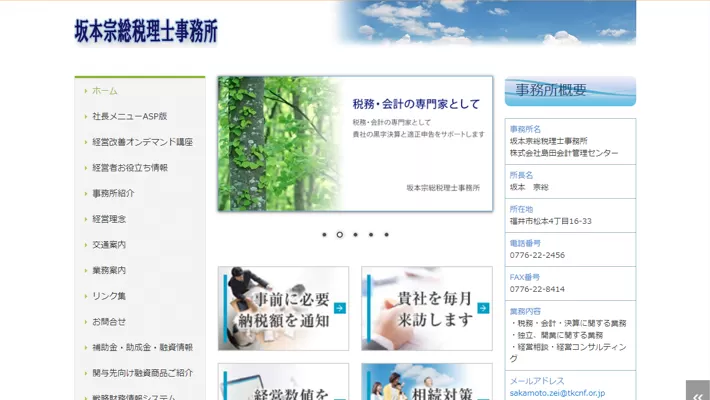
Task: Click the 坂本宗総税理士事務所 site logo
Action: coord(146,31)
